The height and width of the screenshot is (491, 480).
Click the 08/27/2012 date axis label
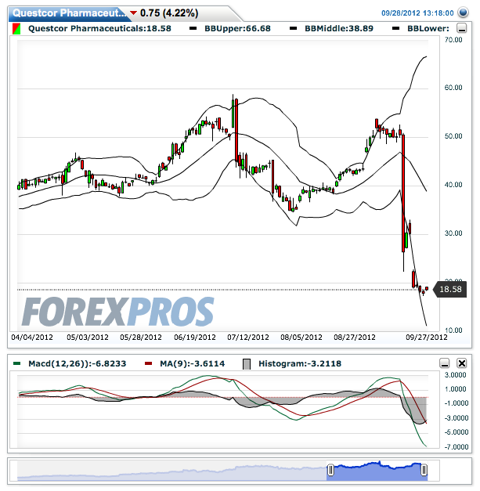click(354, 337)
